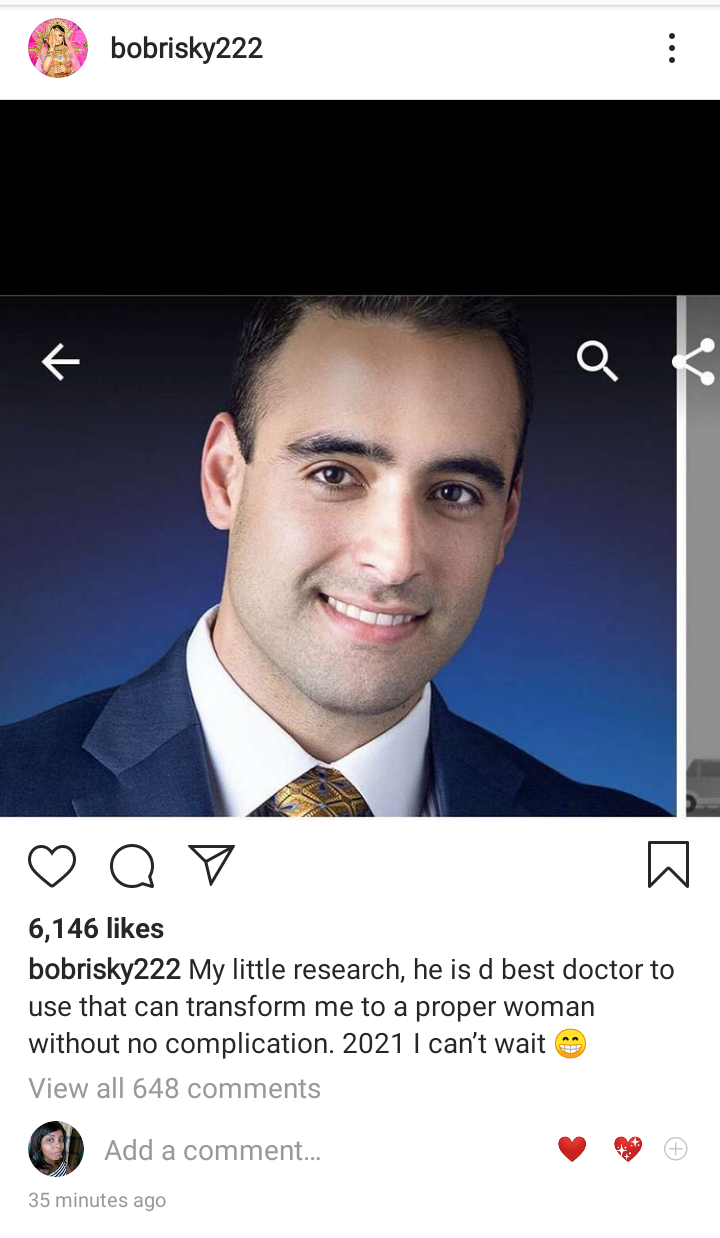Tap the doctor's photo in the post

tap(338, 556)
